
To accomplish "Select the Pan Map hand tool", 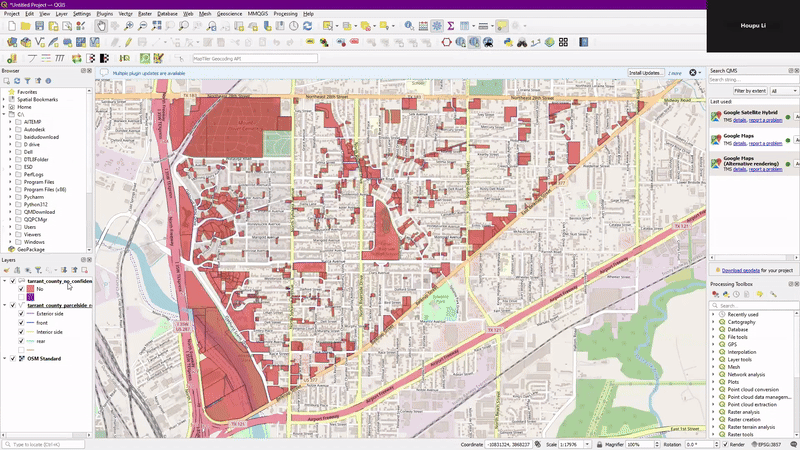I will click(102, 26).
